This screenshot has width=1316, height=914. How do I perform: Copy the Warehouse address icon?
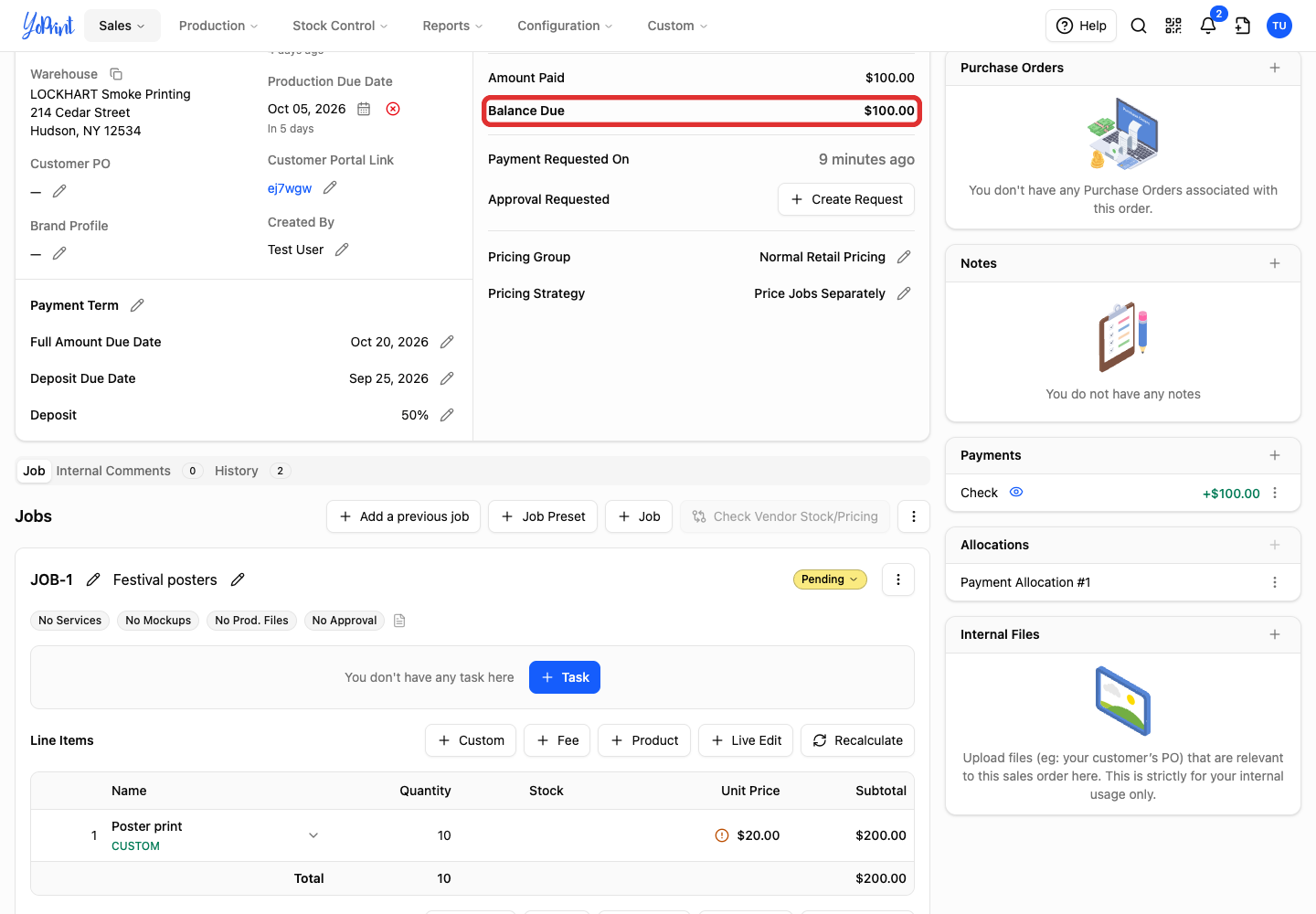tap(116, 74)
